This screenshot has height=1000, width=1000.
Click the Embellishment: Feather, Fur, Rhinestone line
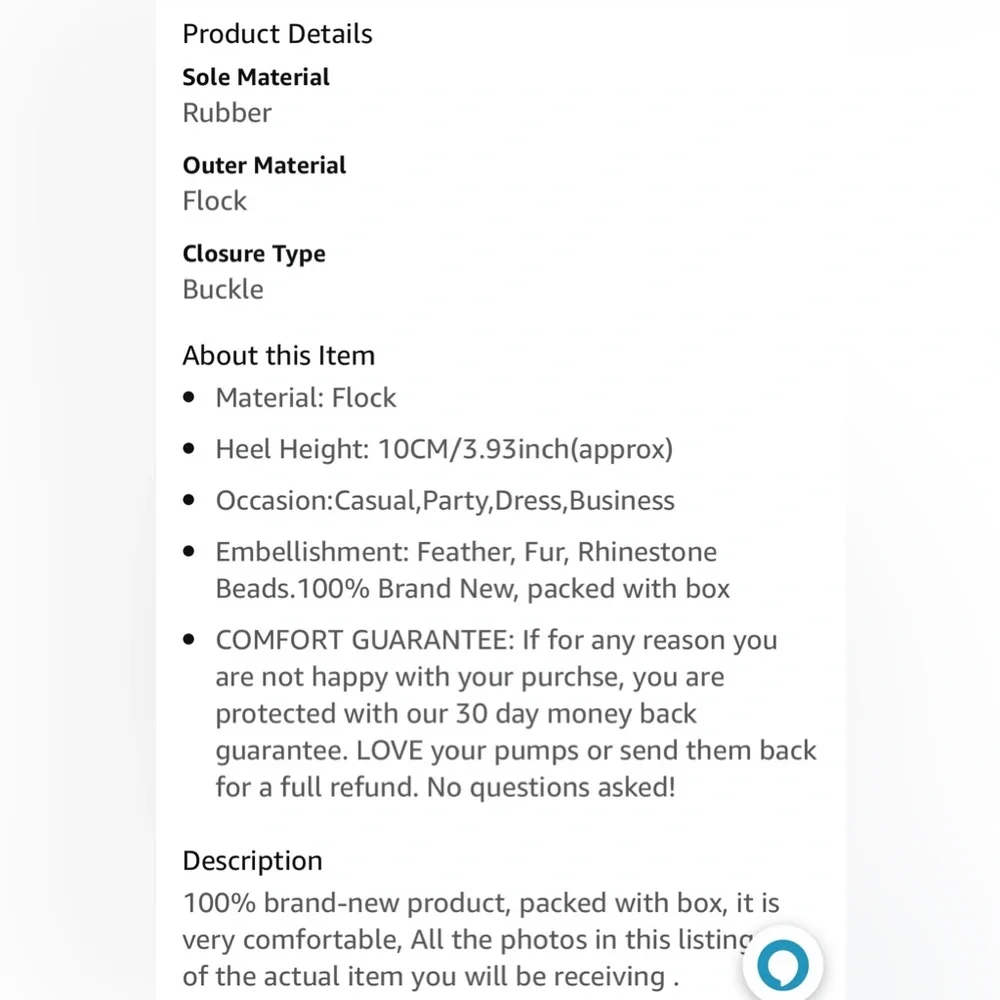(466, 552)
